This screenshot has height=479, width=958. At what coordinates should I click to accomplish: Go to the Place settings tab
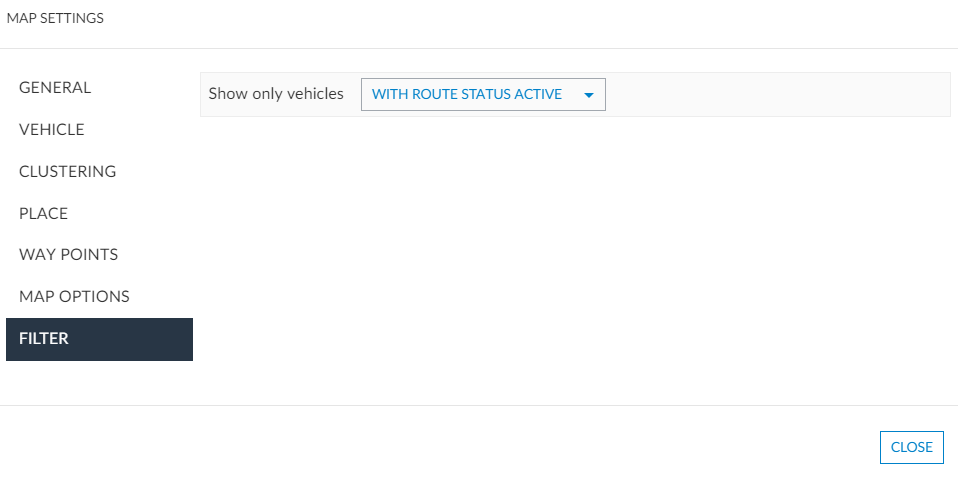[44, 214]
